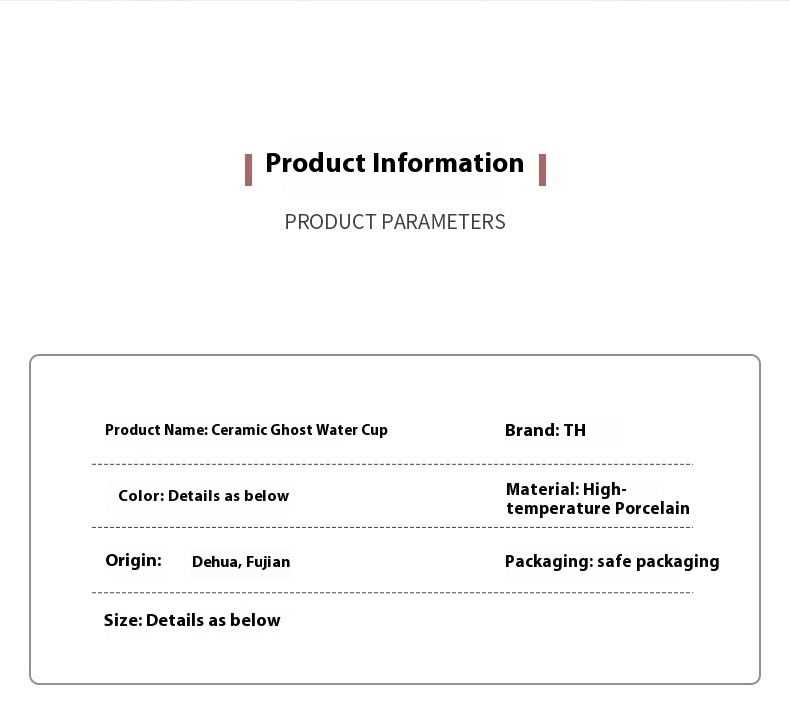Select the "PRODUCT PARAMETERS" subtitle text
The width and height of the screenshot is (790, 714).
(395, 222)
